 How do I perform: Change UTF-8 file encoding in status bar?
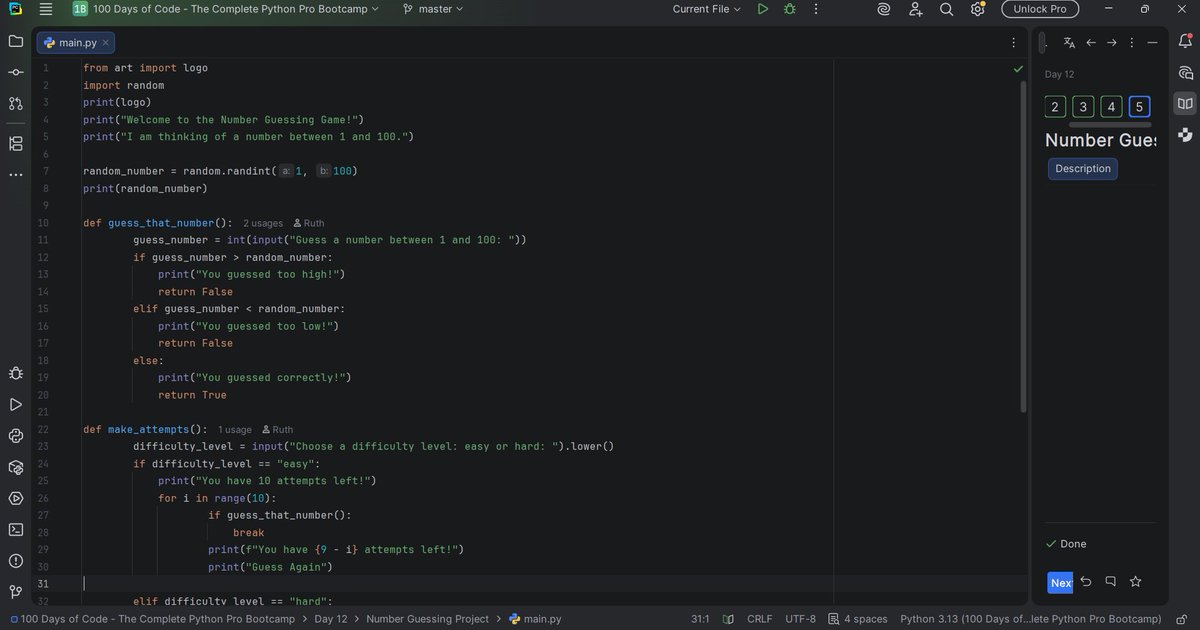tap(801, 619)
